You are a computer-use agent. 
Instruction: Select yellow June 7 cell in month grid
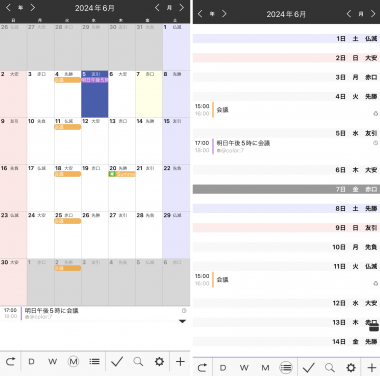click(x=149, y=94)
